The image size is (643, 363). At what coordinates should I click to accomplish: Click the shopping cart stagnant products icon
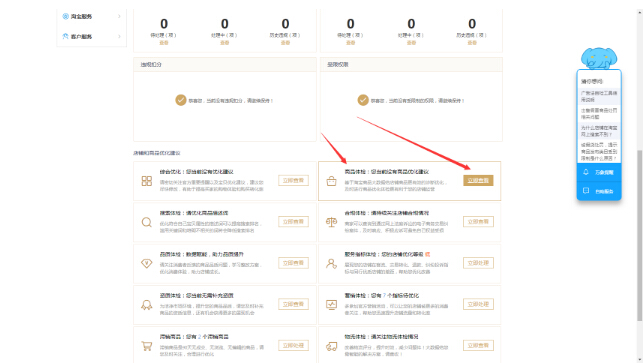click(146, 346)
